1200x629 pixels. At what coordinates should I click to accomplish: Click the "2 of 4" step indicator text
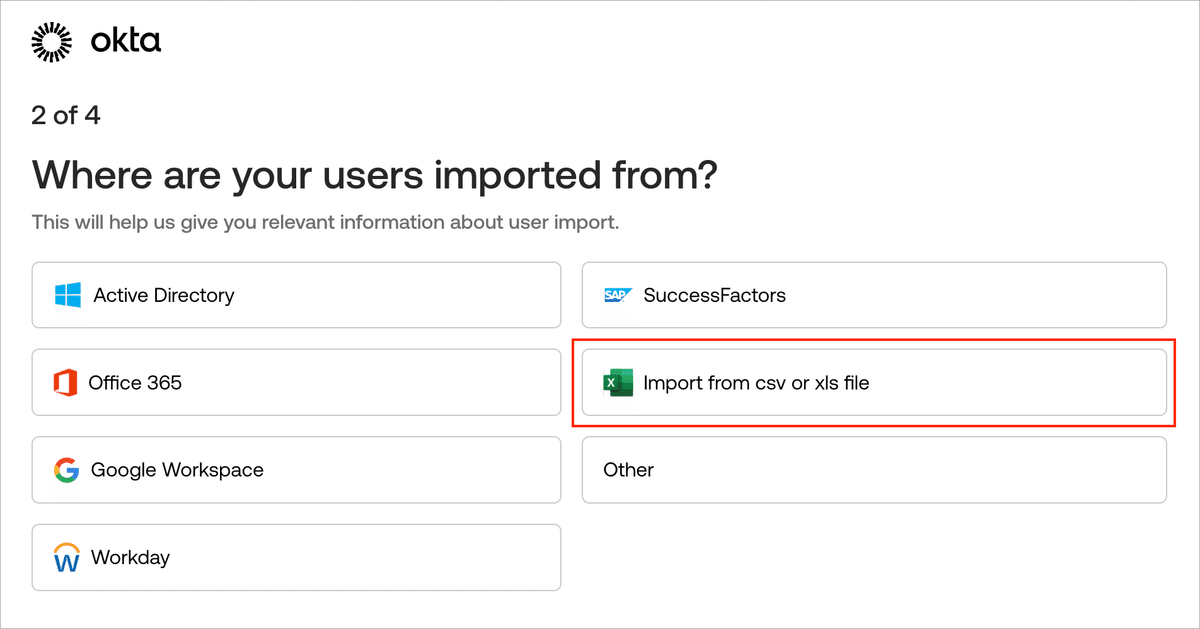point(66,116)
